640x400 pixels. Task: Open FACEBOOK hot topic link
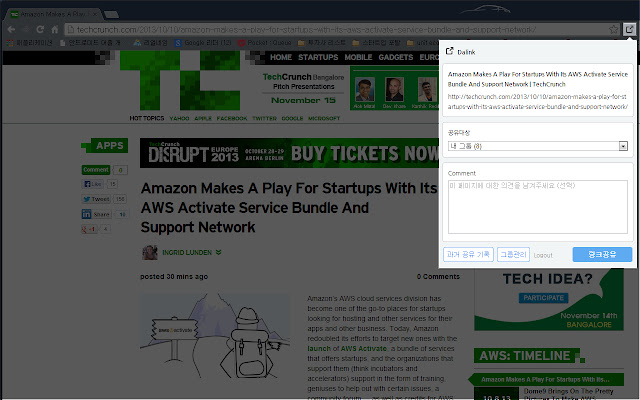232,118
